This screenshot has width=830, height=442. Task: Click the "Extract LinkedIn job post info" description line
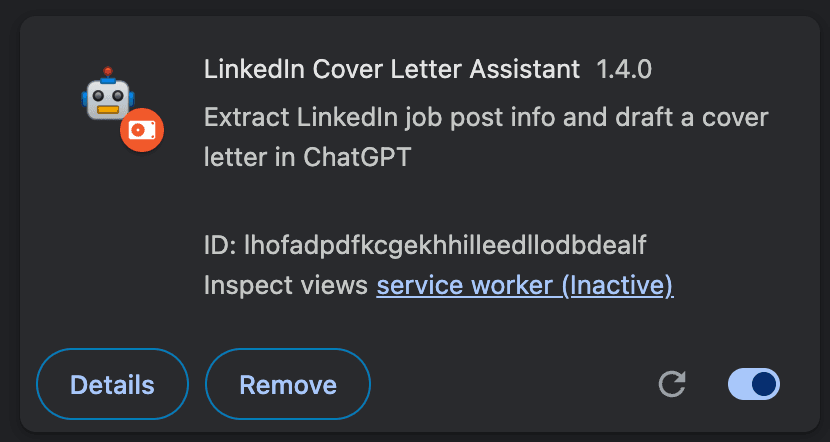pyautogui.click(x=486, y=117)
